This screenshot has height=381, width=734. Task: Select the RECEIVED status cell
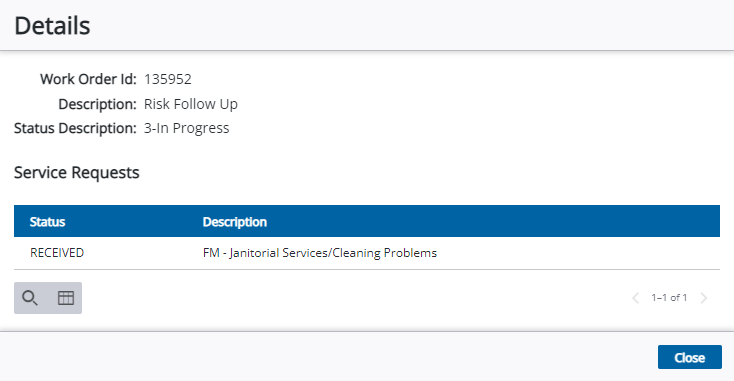point(57,253)
